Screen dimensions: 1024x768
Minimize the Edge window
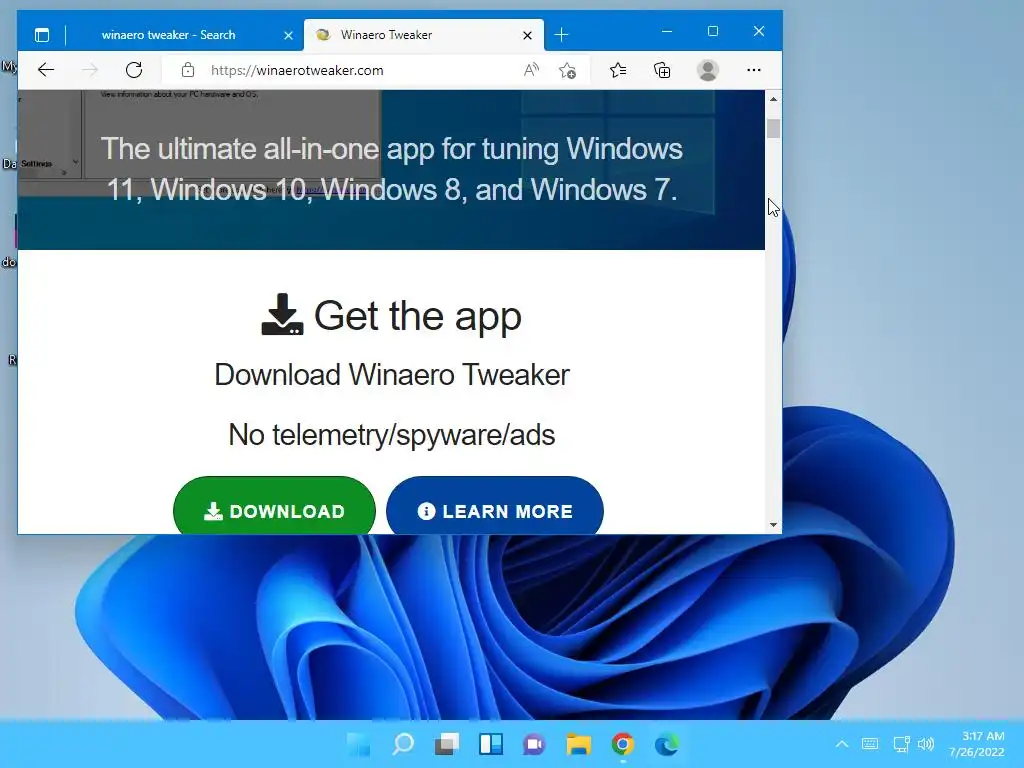[667, 31]
